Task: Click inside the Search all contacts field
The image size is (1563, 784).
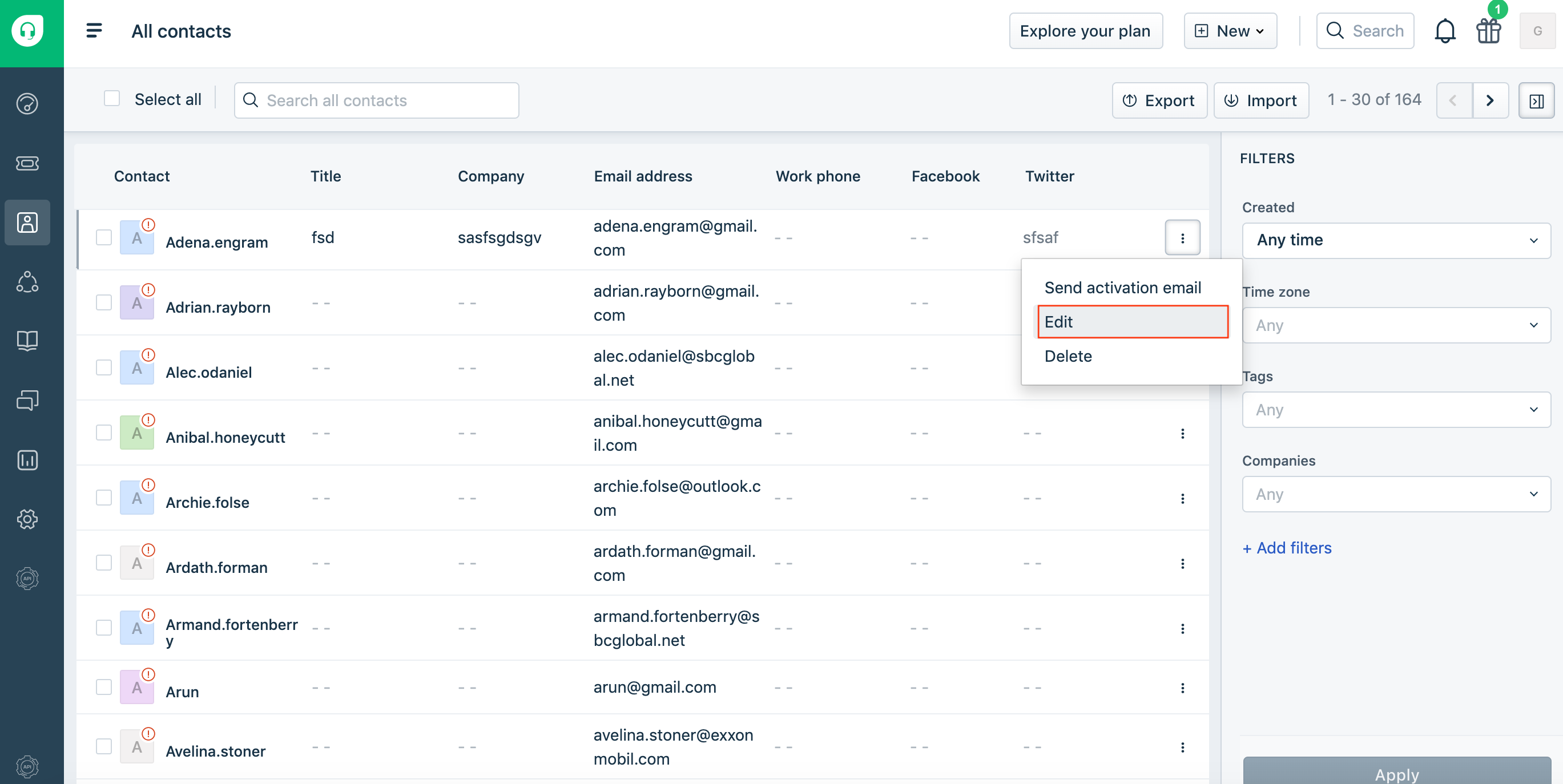Action: (376, 100)
